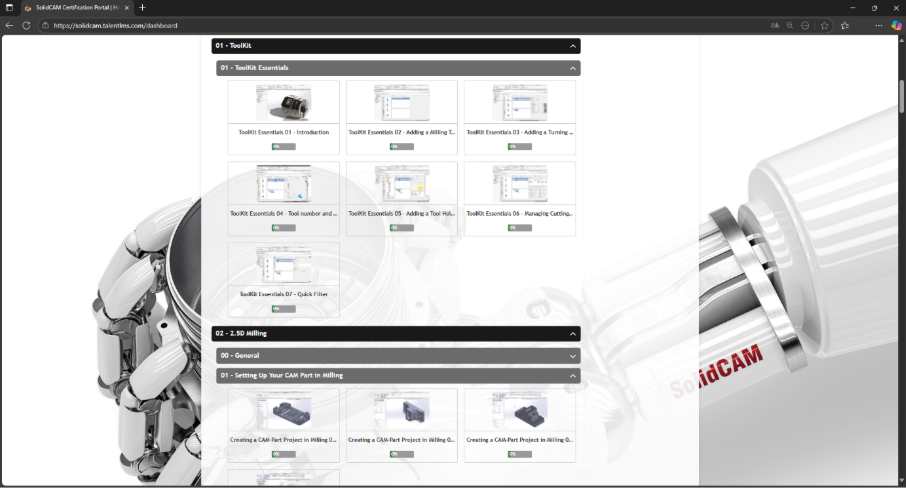This screenshot has width=906, height=489.
Task: Click the ToolKit Essentials 05 thumbnail image
Action: coord(401,184)
